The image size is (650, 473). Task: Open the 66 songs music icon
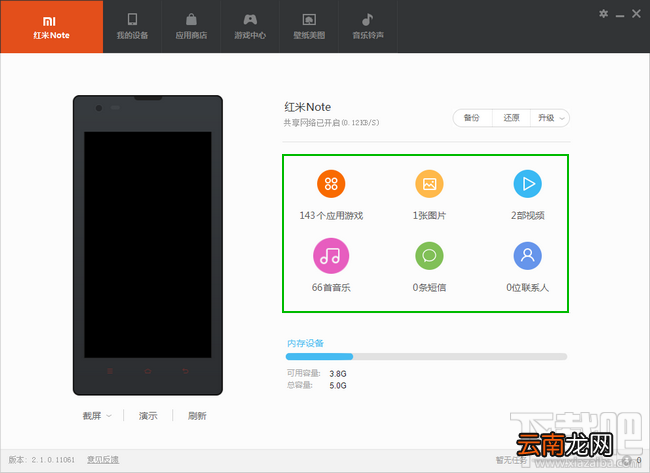(x=331, y=255)
